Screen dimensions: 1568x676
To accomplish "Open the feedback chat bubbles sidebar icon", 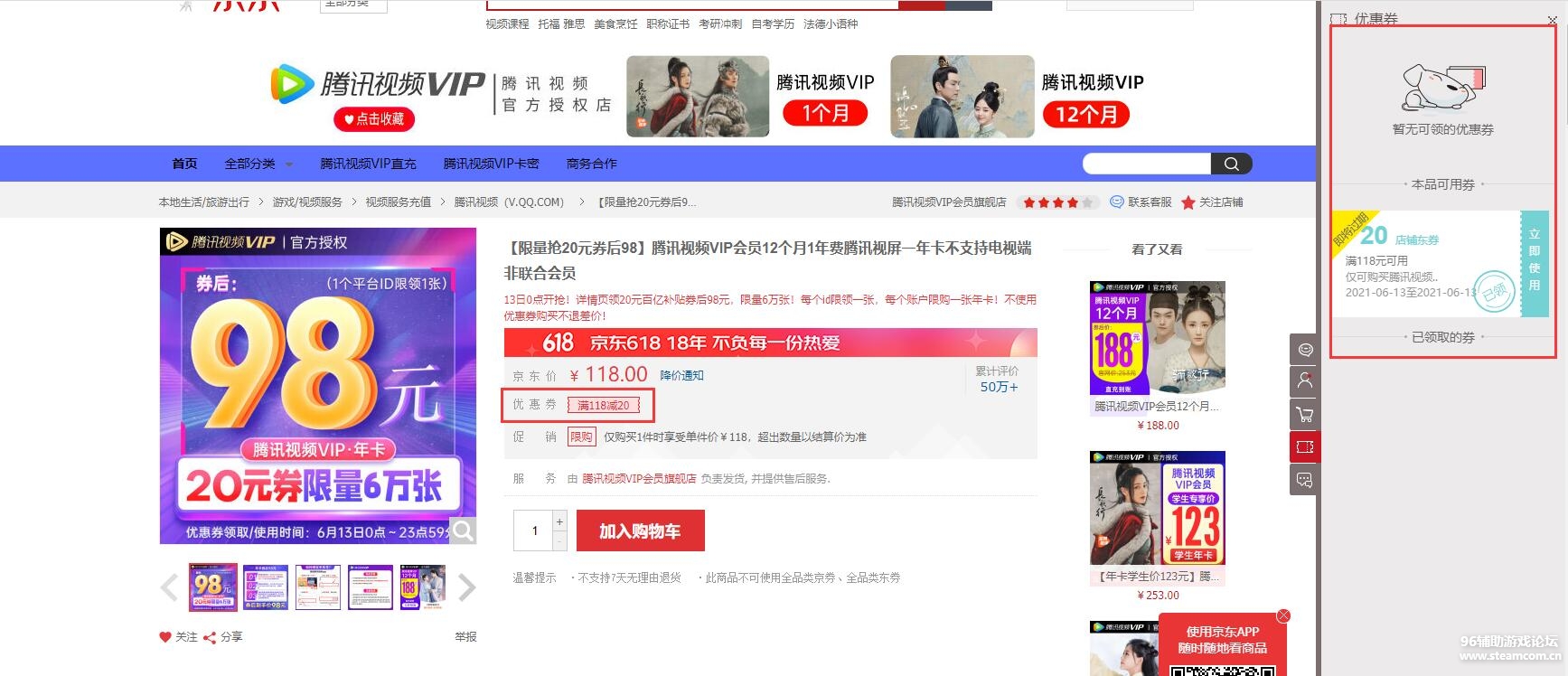I will coord(1304,480).
